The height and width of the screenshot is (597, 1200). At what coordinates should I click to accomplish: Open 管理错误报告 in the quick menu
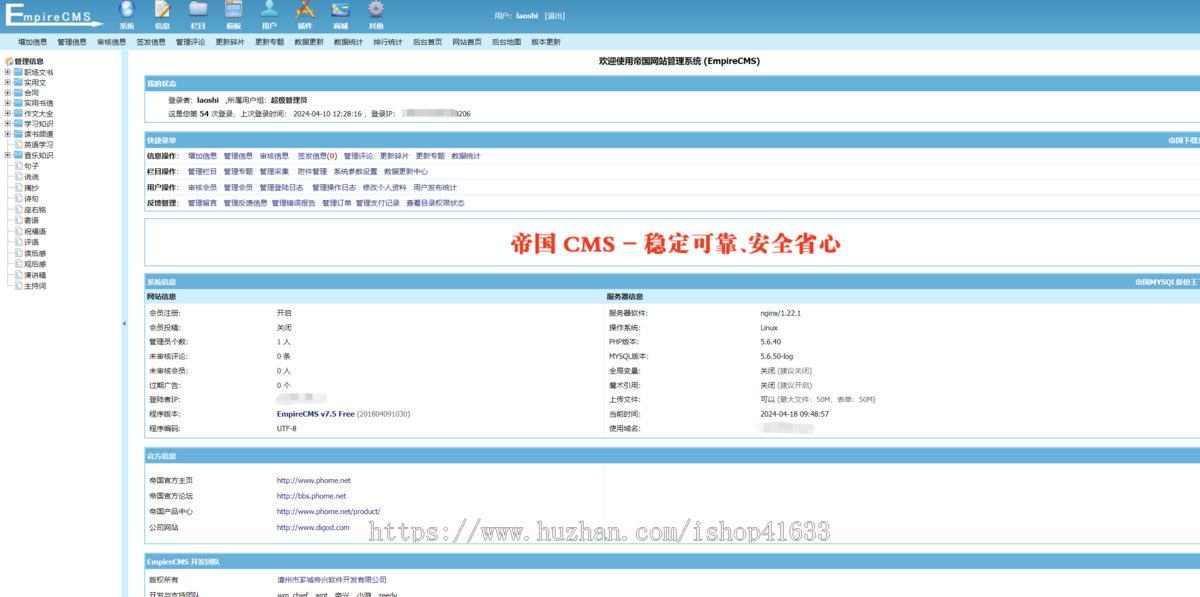point(294,203)
